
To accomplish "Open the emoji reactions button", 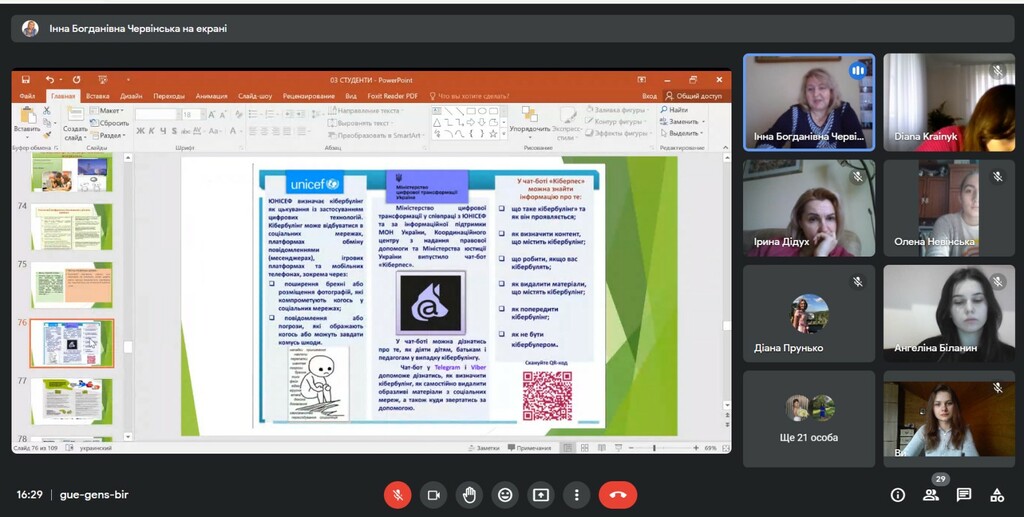I will tap(505, 494).
